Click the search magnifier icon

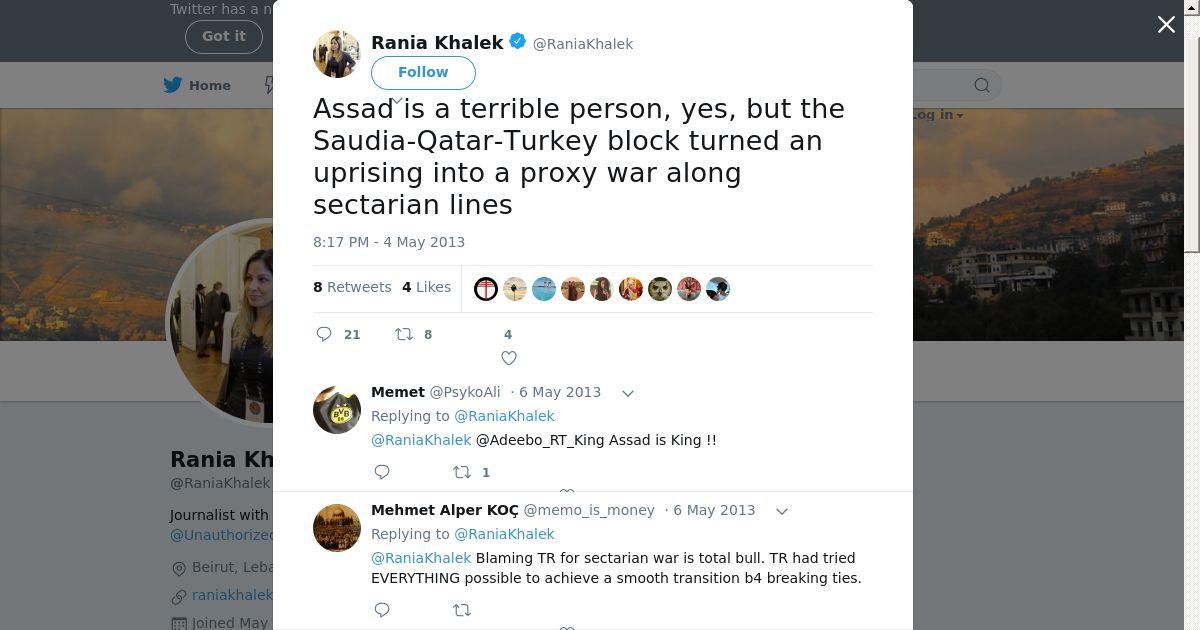click(982, 85)
